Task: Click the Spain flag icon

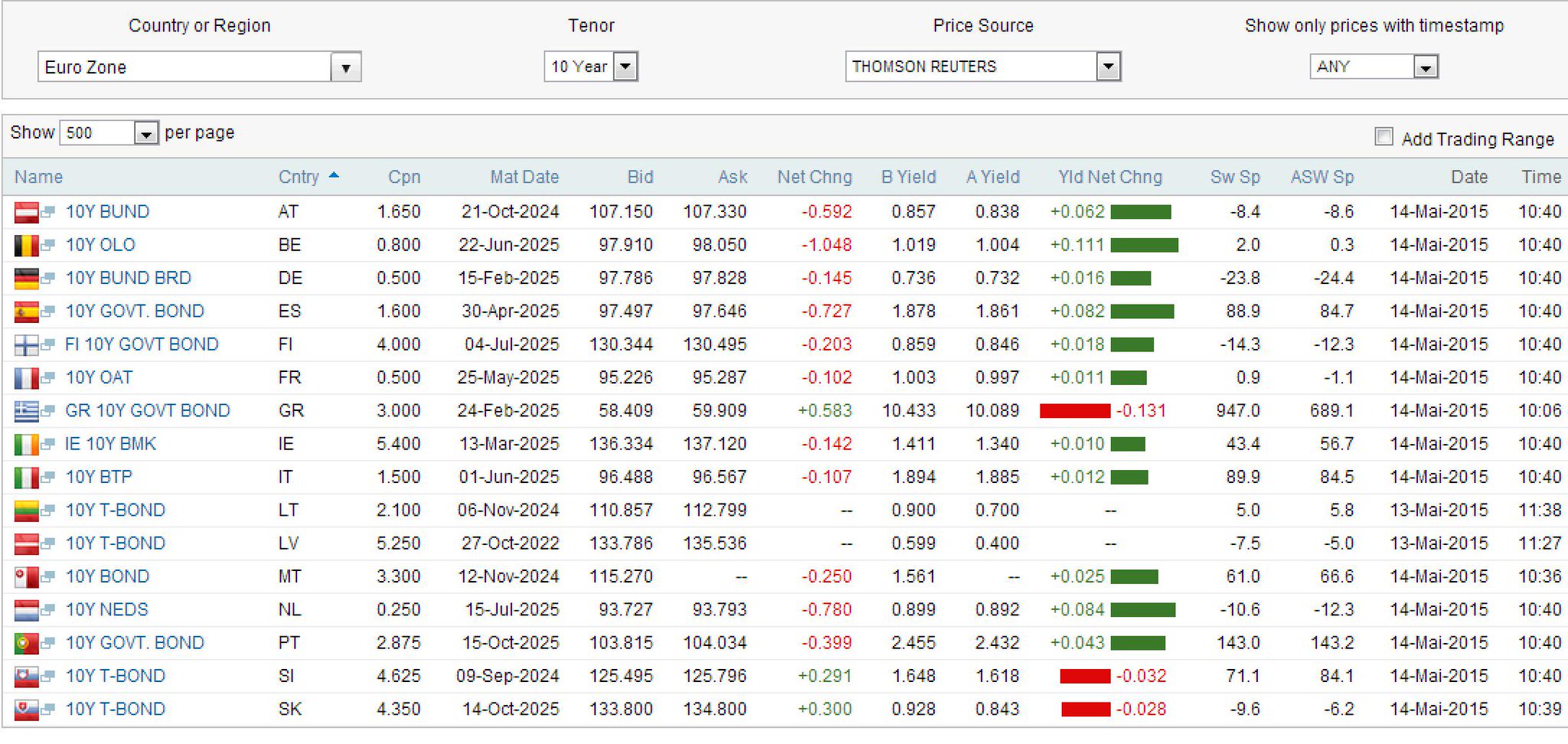Action: pos(26,312)
